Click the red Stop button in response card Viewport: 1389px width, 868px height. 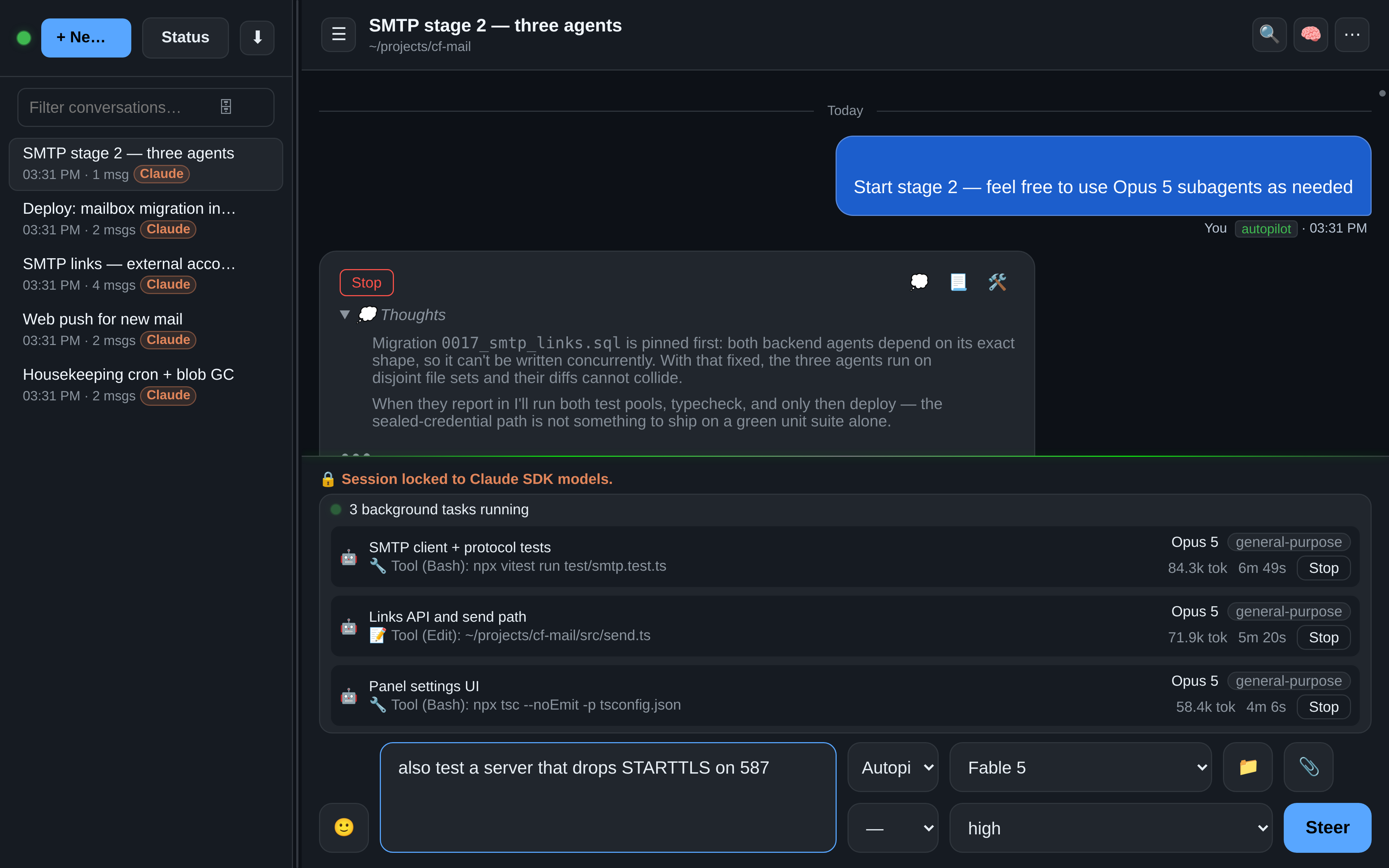click(x=366, y=282)
